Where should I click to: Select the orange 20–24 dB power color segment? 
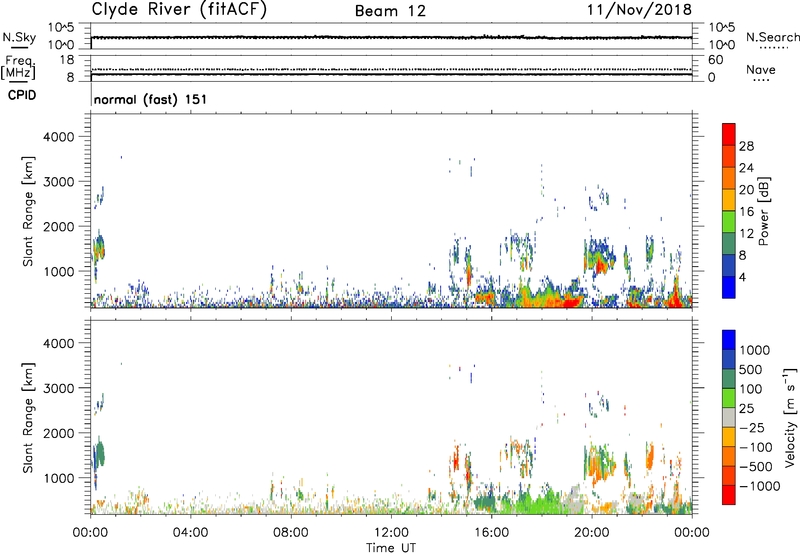729,178
